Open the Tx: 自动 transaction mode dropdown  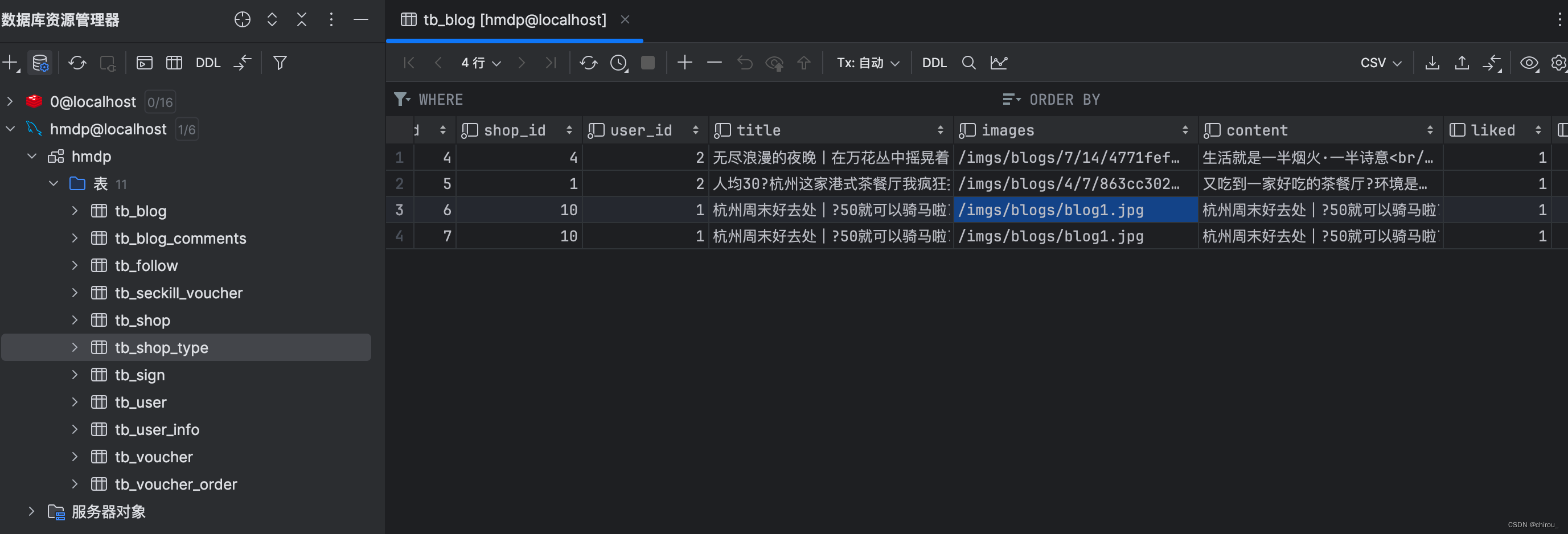868,63
